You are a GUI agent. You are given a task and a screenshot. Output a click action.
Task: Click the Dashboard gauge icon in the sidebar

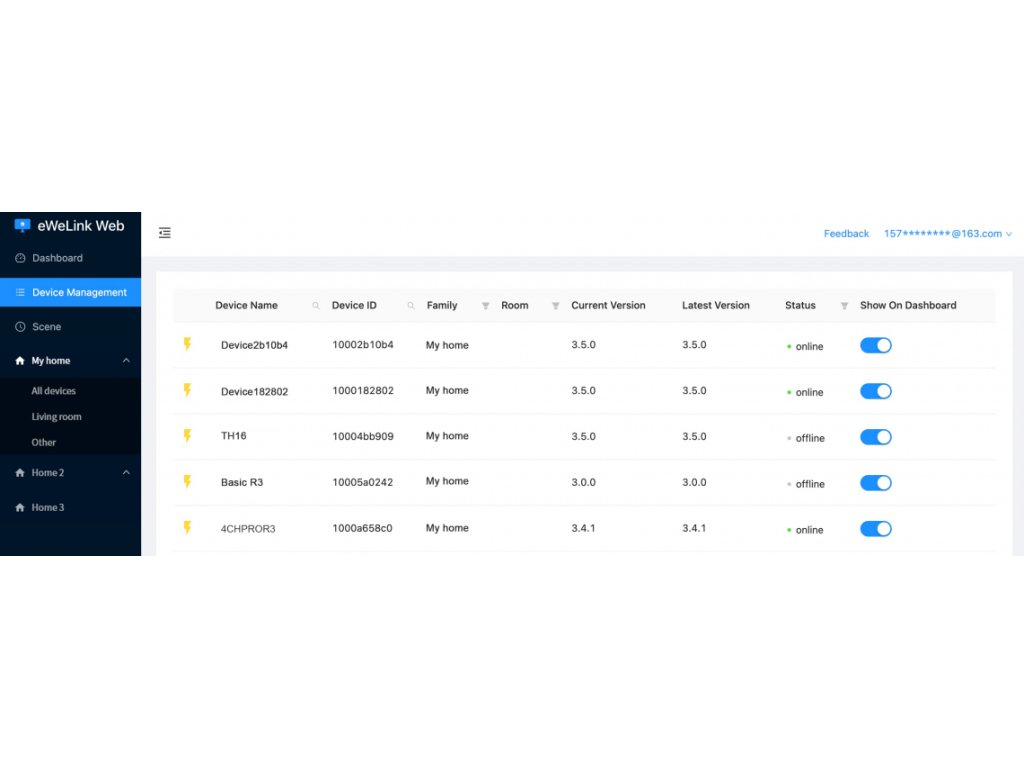coord(20,258)
